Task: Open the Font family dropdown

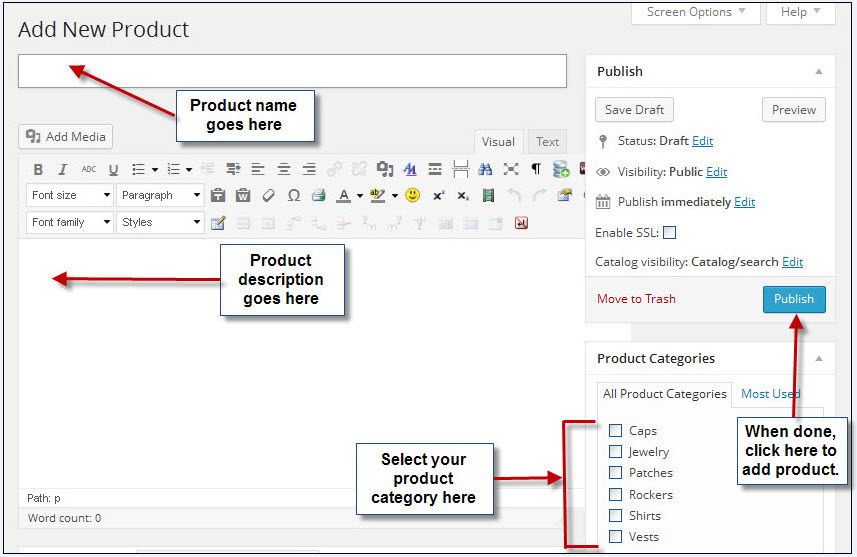Action: pyautogui.click(x=69, y=222)
